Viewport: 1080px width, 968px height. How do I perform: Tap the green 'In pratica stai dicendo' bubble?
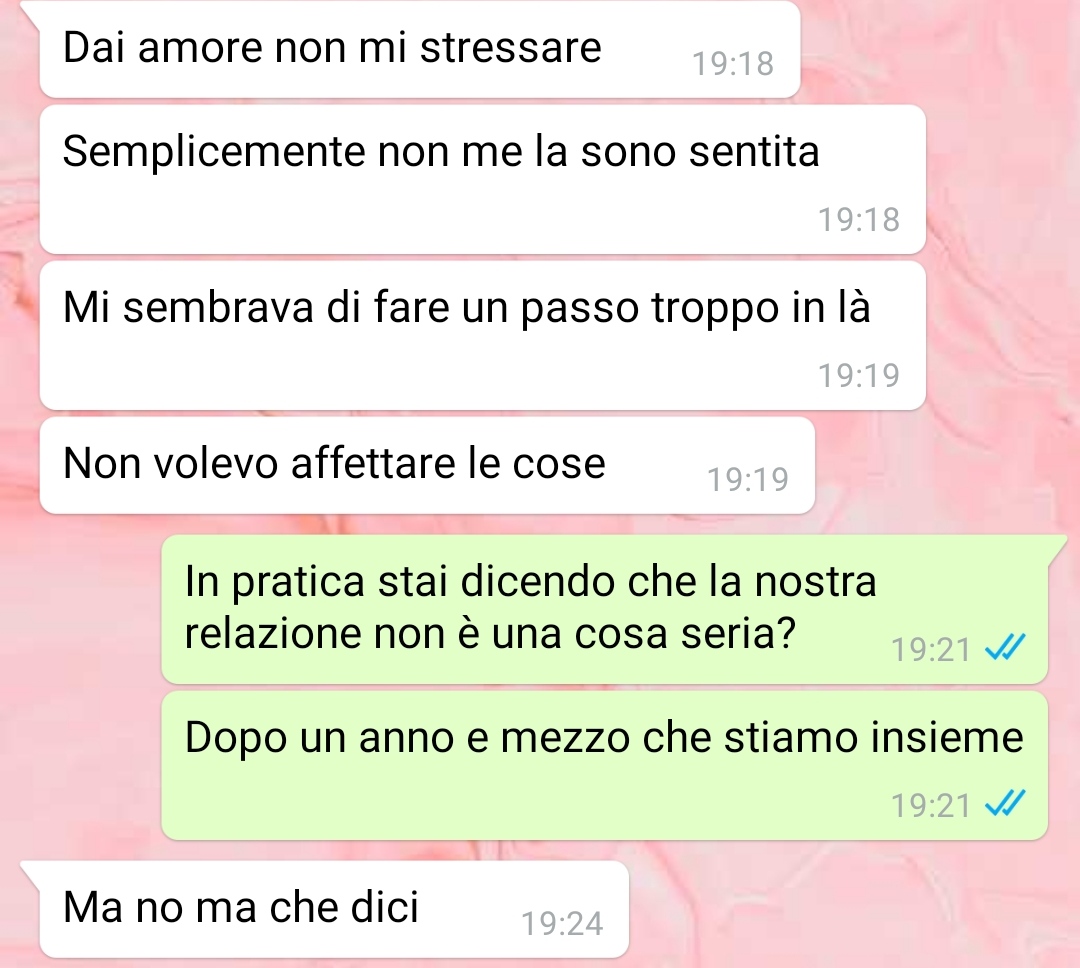tap(605, 609)
